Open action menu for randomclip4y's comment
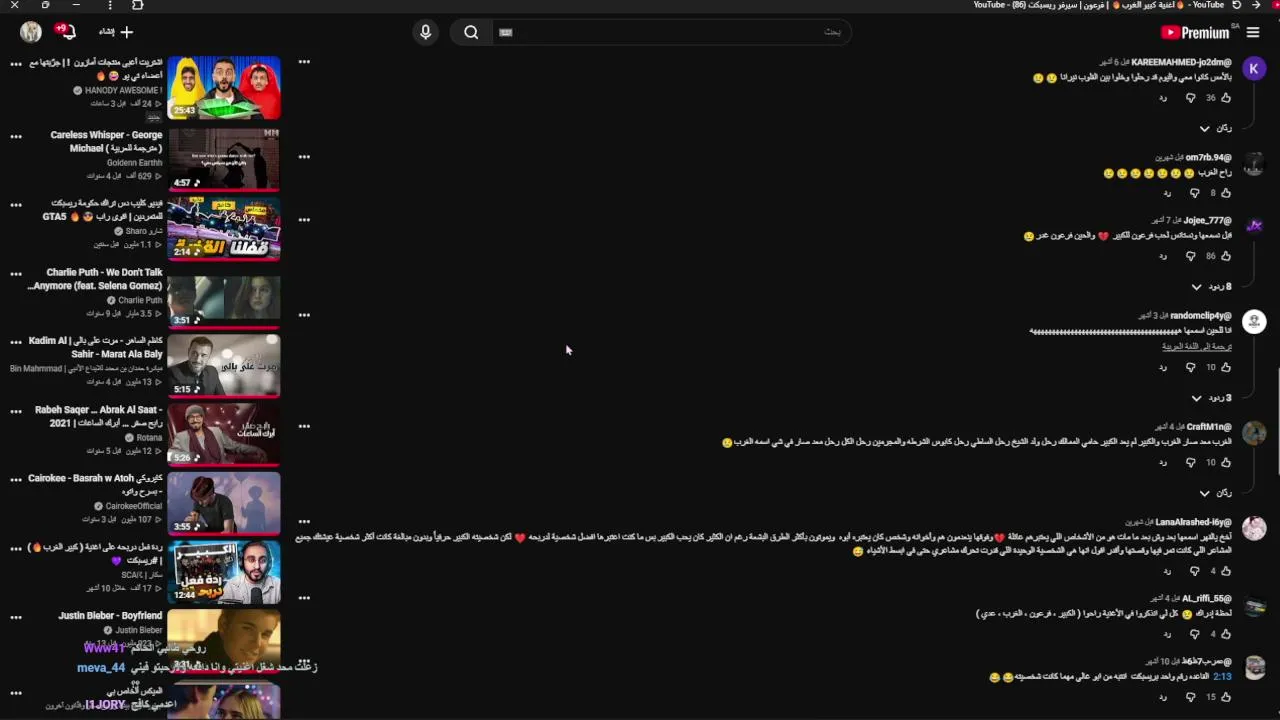Screen dimensions: 1280x720 [304, 315]
